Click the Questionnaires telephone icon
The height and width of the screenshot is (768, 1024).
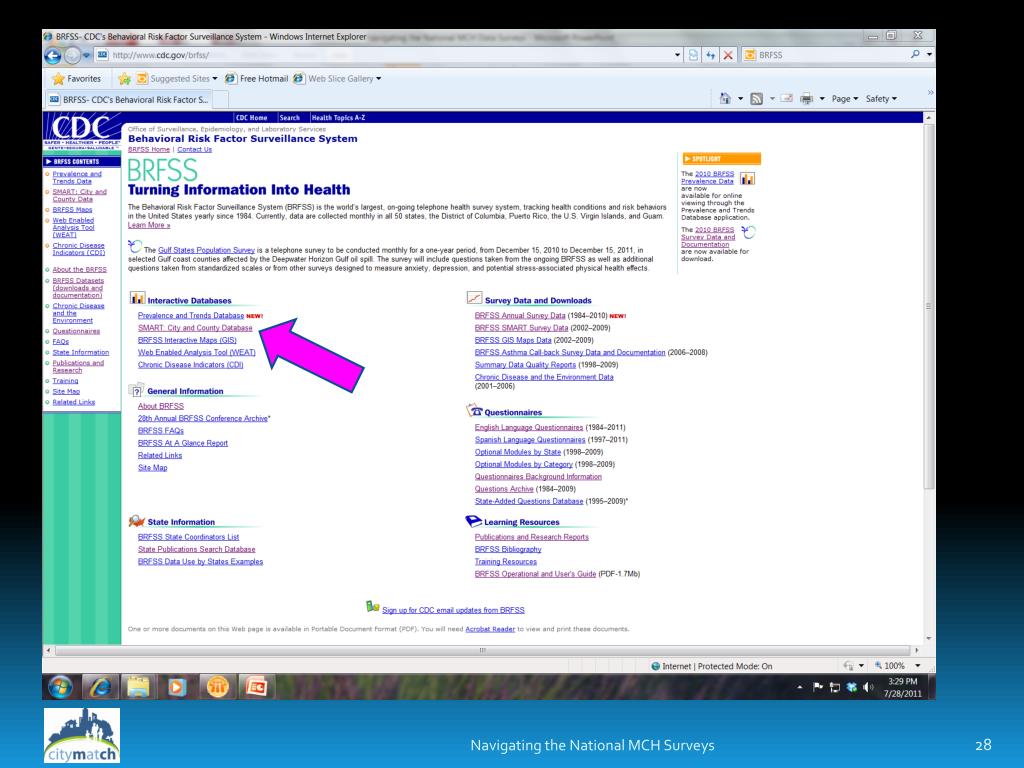474,410
